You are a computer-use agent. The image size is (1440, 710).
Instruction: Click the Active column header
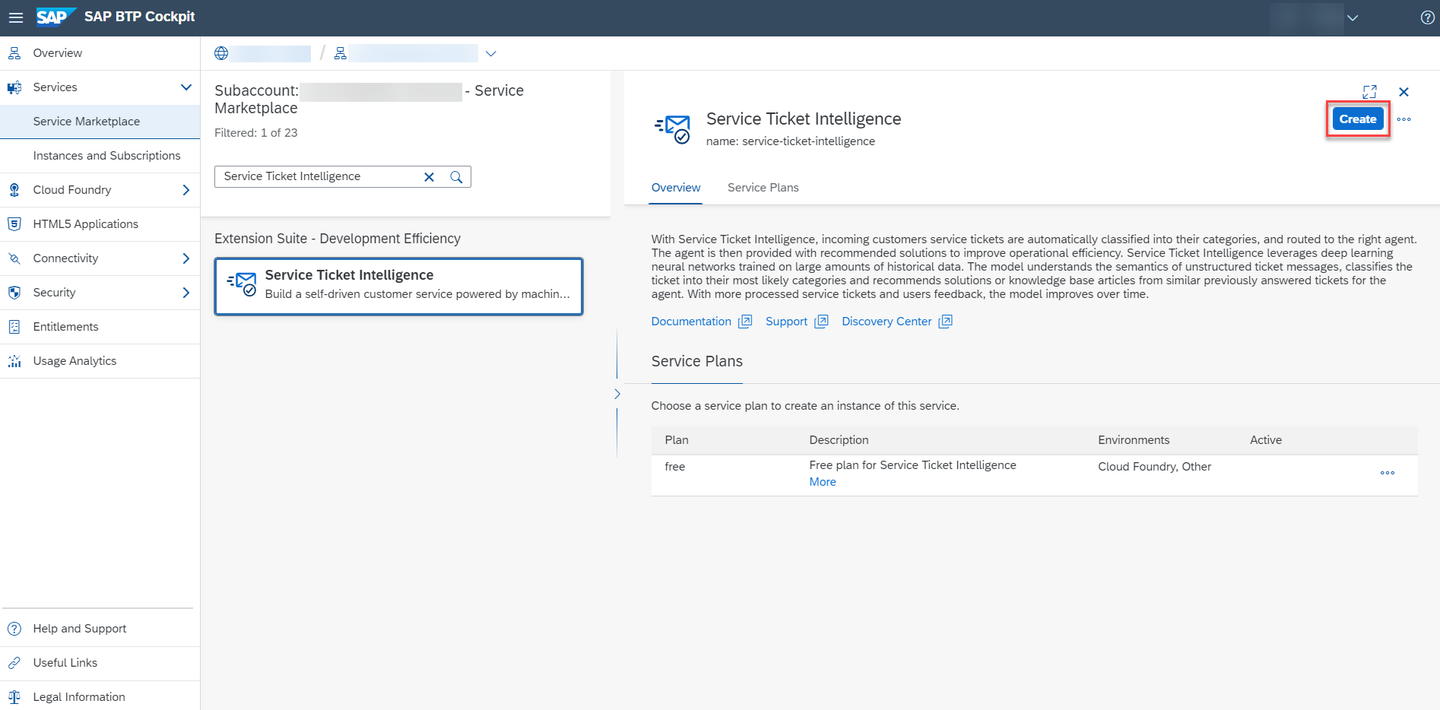[x=1266, y=440]
